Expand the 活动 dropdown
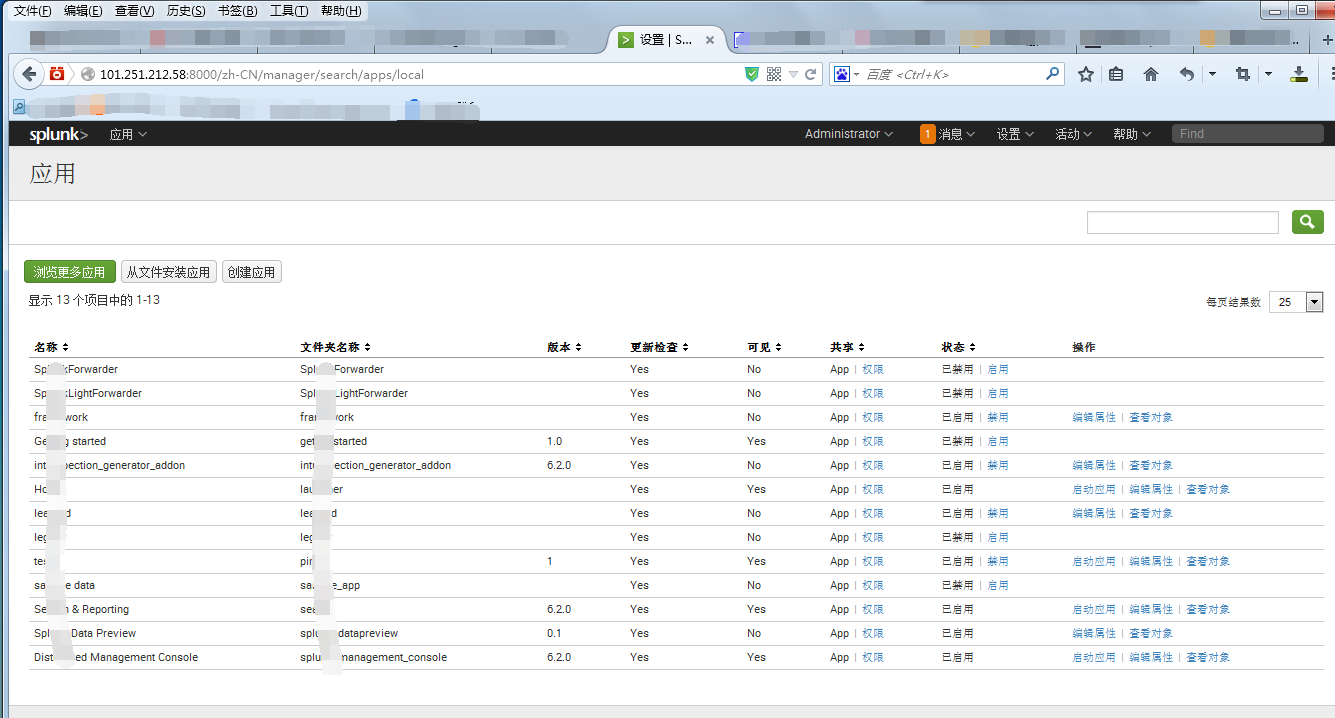 point(1073,134)
